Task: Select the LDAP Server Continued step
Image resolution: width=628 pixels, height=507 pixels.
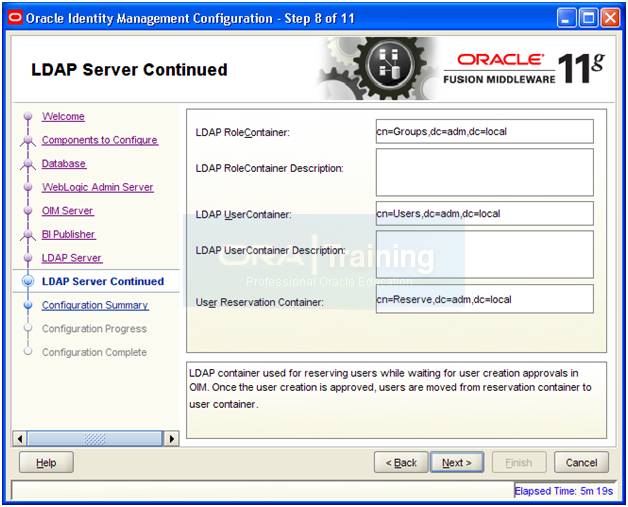Action: pos(103,282)
